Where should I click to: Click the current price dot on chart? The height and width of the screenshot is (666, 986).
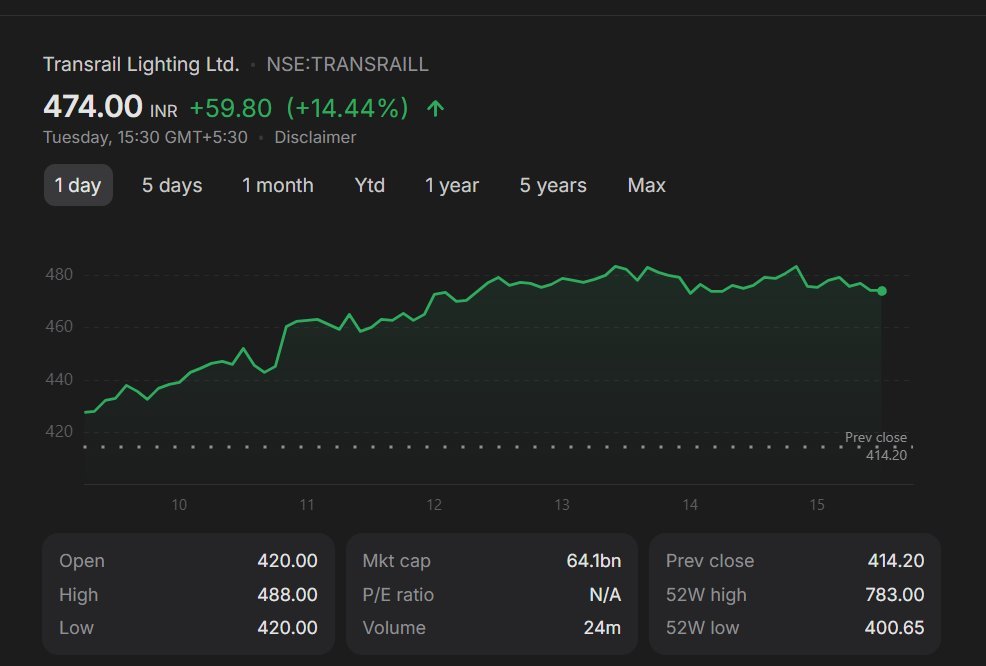[x=882, y=291]
